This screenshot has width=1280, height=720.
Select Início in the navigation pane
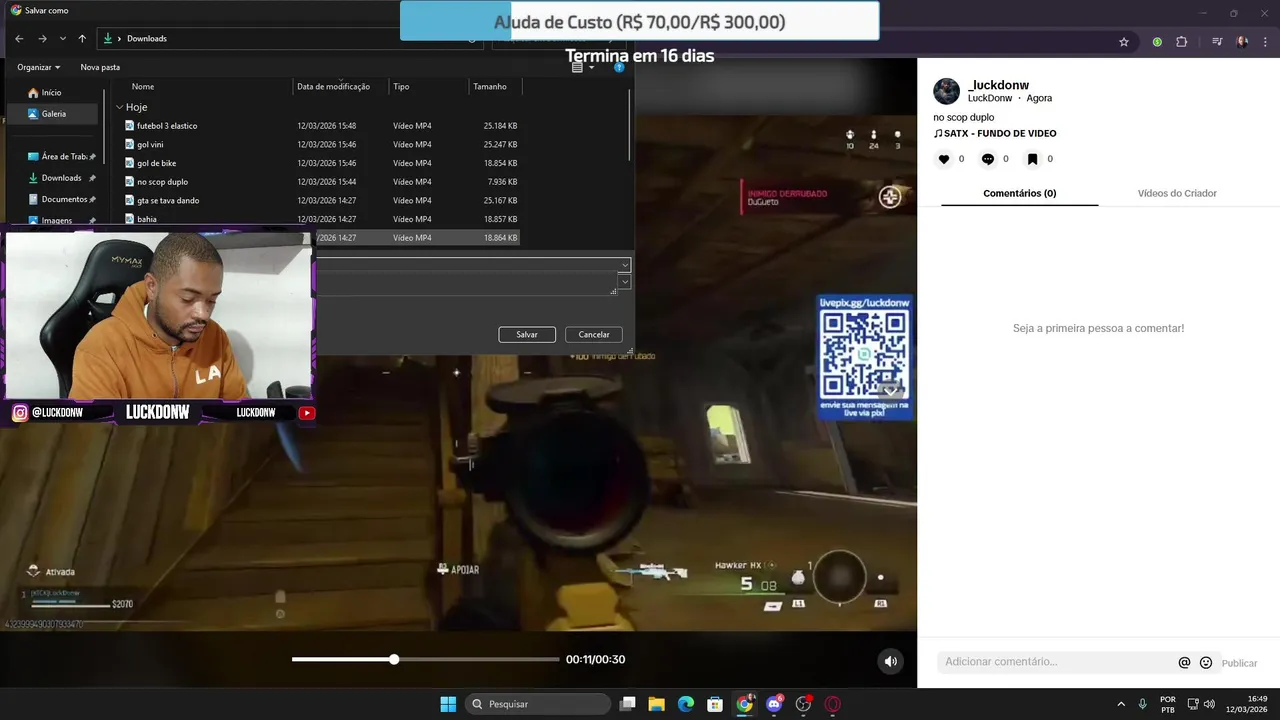click(x=45, y=93)
